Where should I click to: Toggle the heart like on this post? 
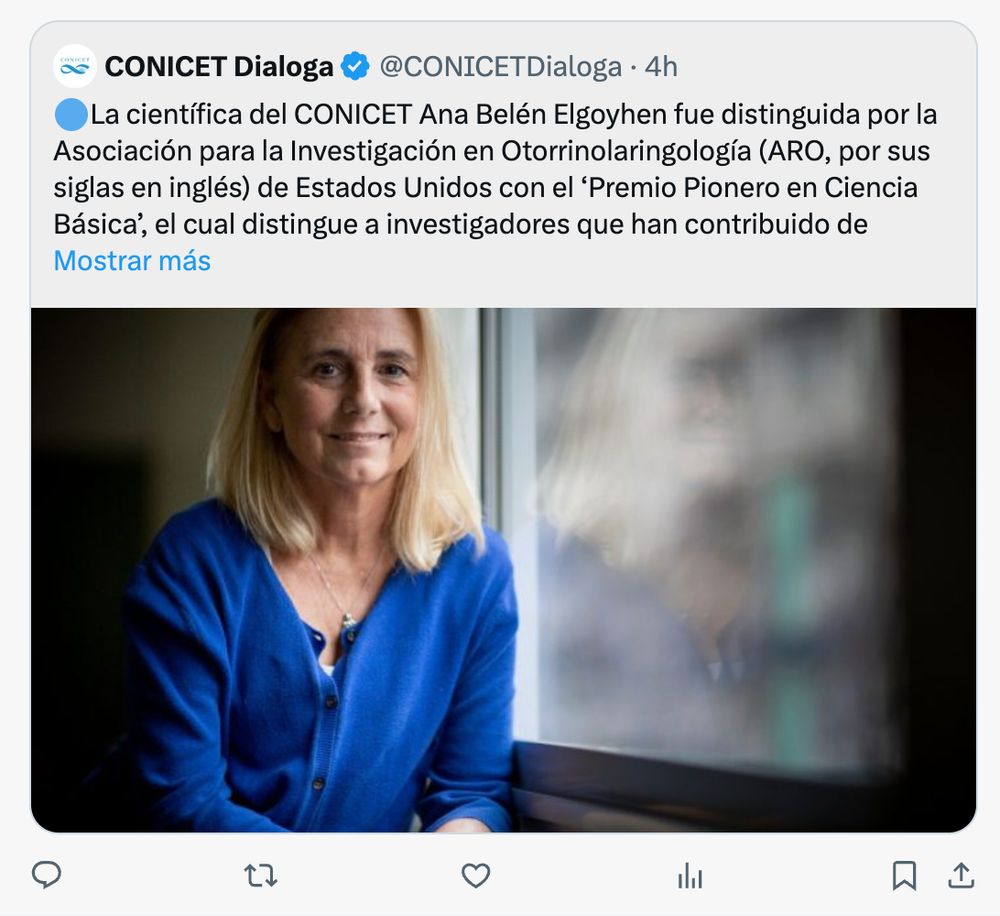click(476, 875)
